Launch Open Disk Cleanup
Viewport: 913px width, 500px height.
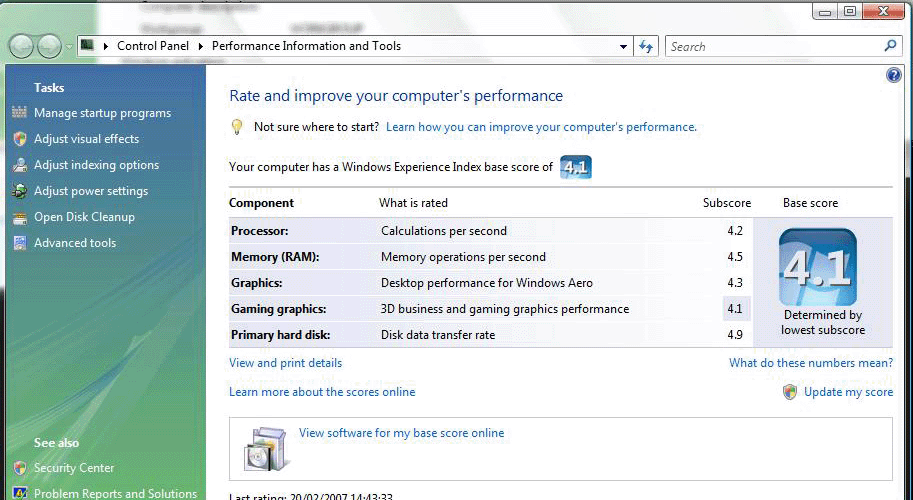pyautogui.click(x=84, y=217)
